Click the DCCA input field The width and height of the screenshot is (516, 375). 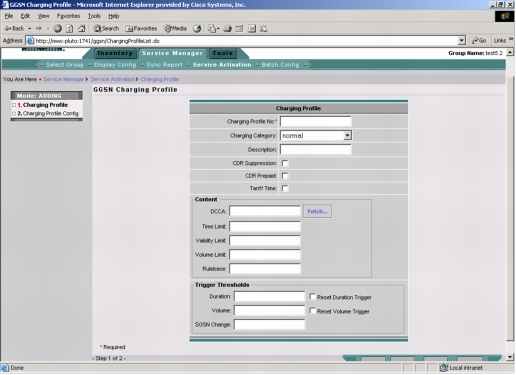pyautogui.click(x=265, y=211)
